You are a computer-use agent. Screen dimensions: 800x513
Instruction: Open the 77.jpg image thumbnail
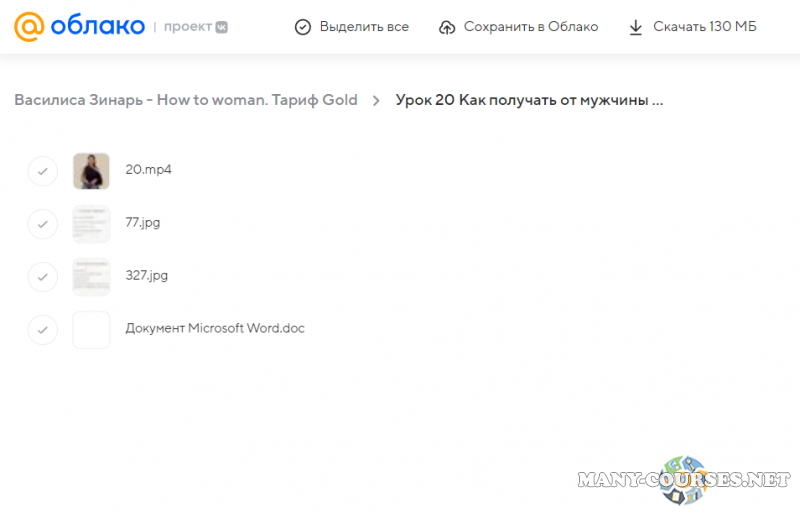pos(91,224)
